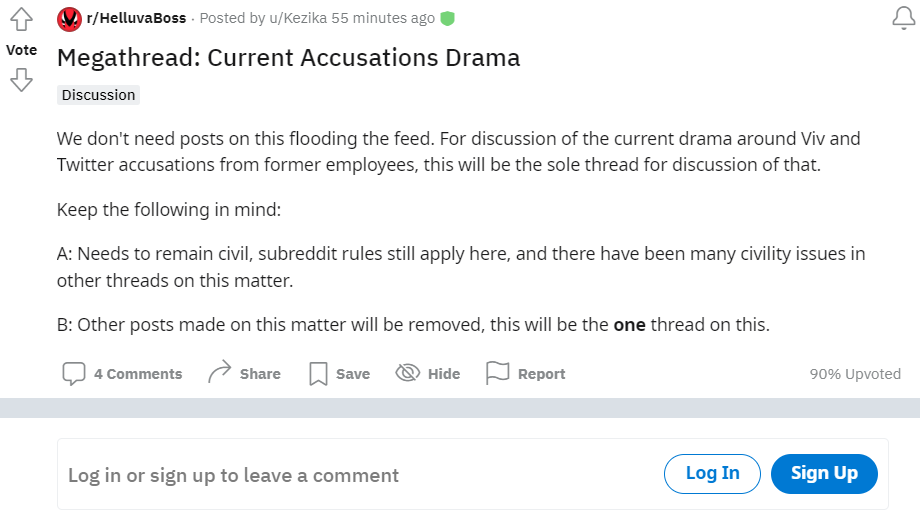The width and height of the screenshot is (920, 515).
Task: Click the Log In button
Action: point(712,473)
